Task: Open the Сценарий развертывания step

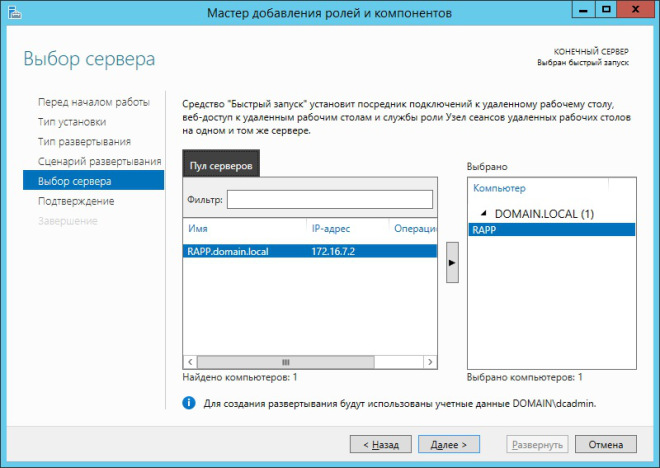Action: point(99,161)
